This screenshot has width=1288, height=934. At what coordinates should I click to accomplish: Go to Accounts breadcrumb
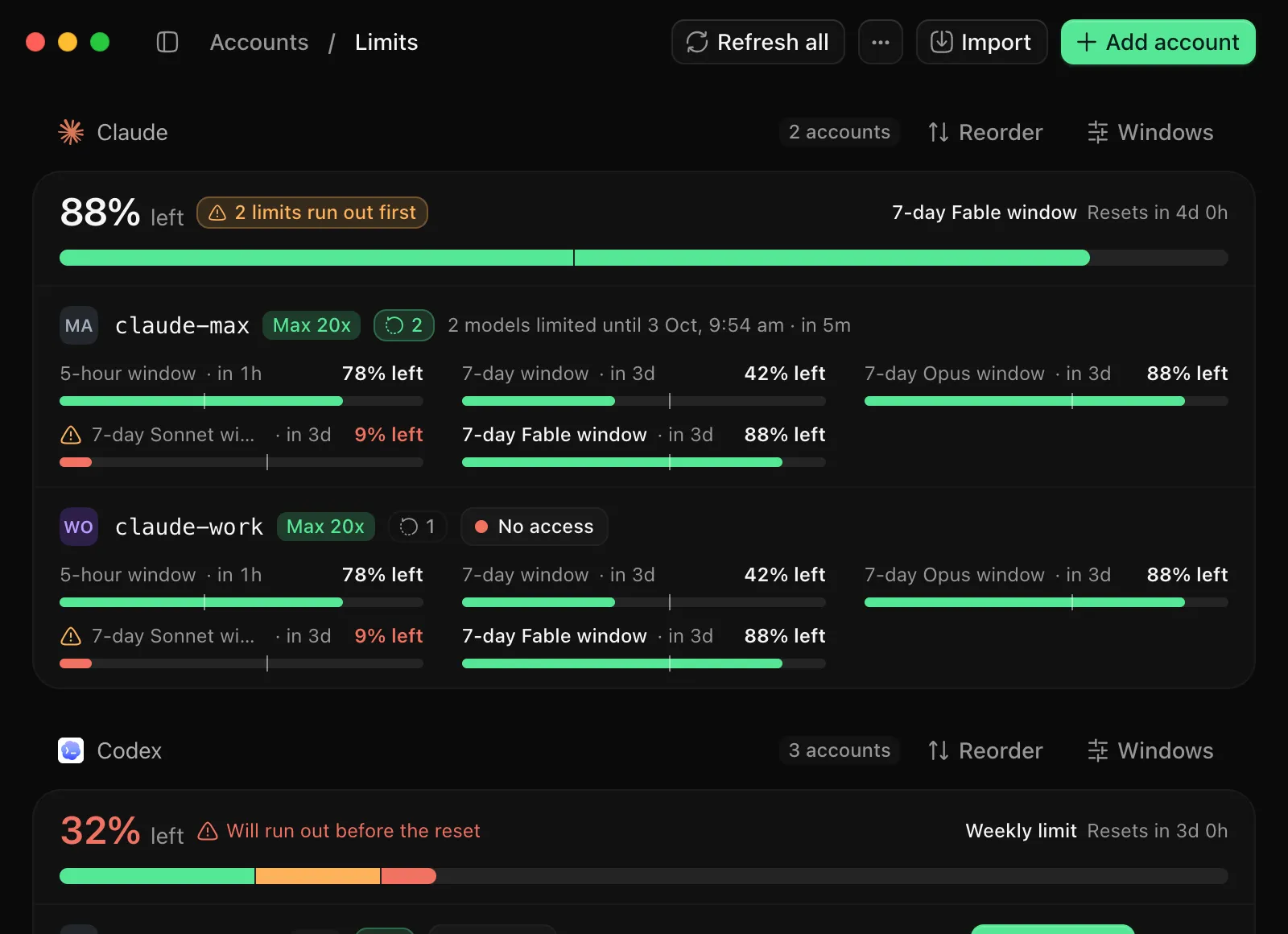259,42
